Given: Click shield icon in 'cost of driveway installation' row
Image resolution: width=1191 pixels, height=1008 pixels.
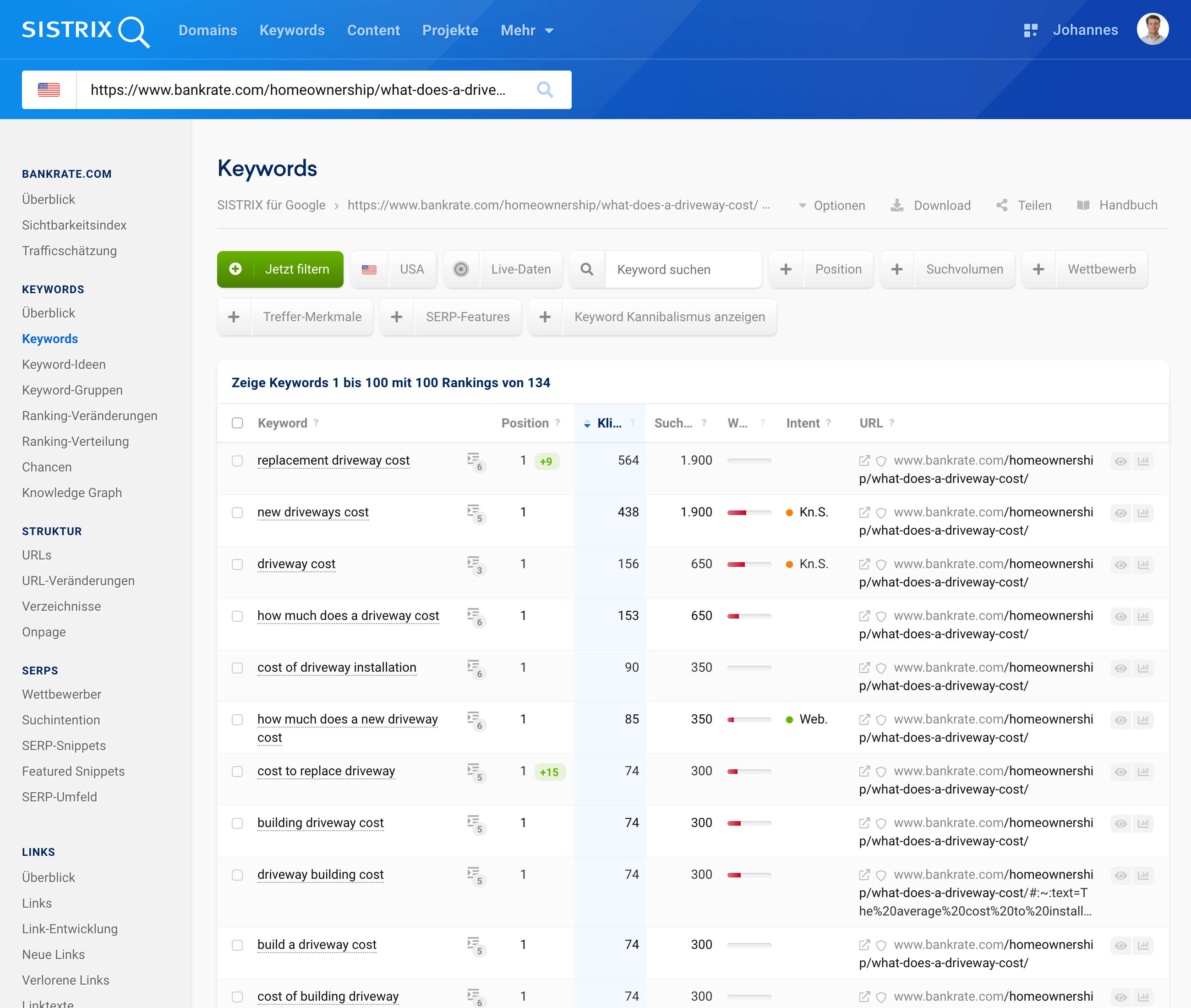Looking at the screenshot, I should coord(881,668).
